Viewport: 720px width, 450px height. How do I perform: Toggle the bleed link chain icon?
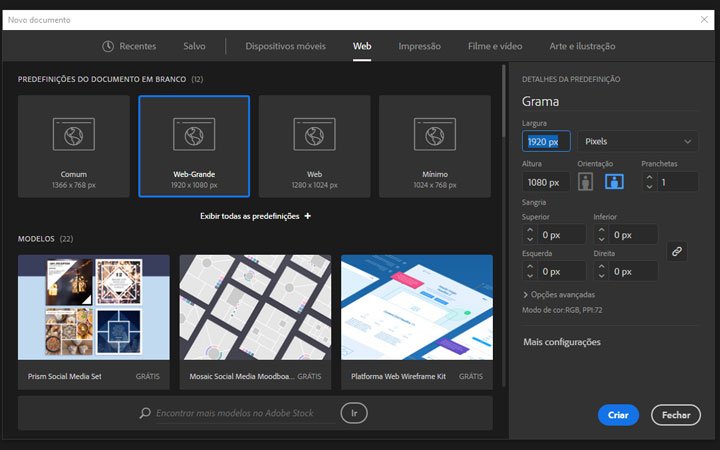pyautogui.click(x=677, y=252)
